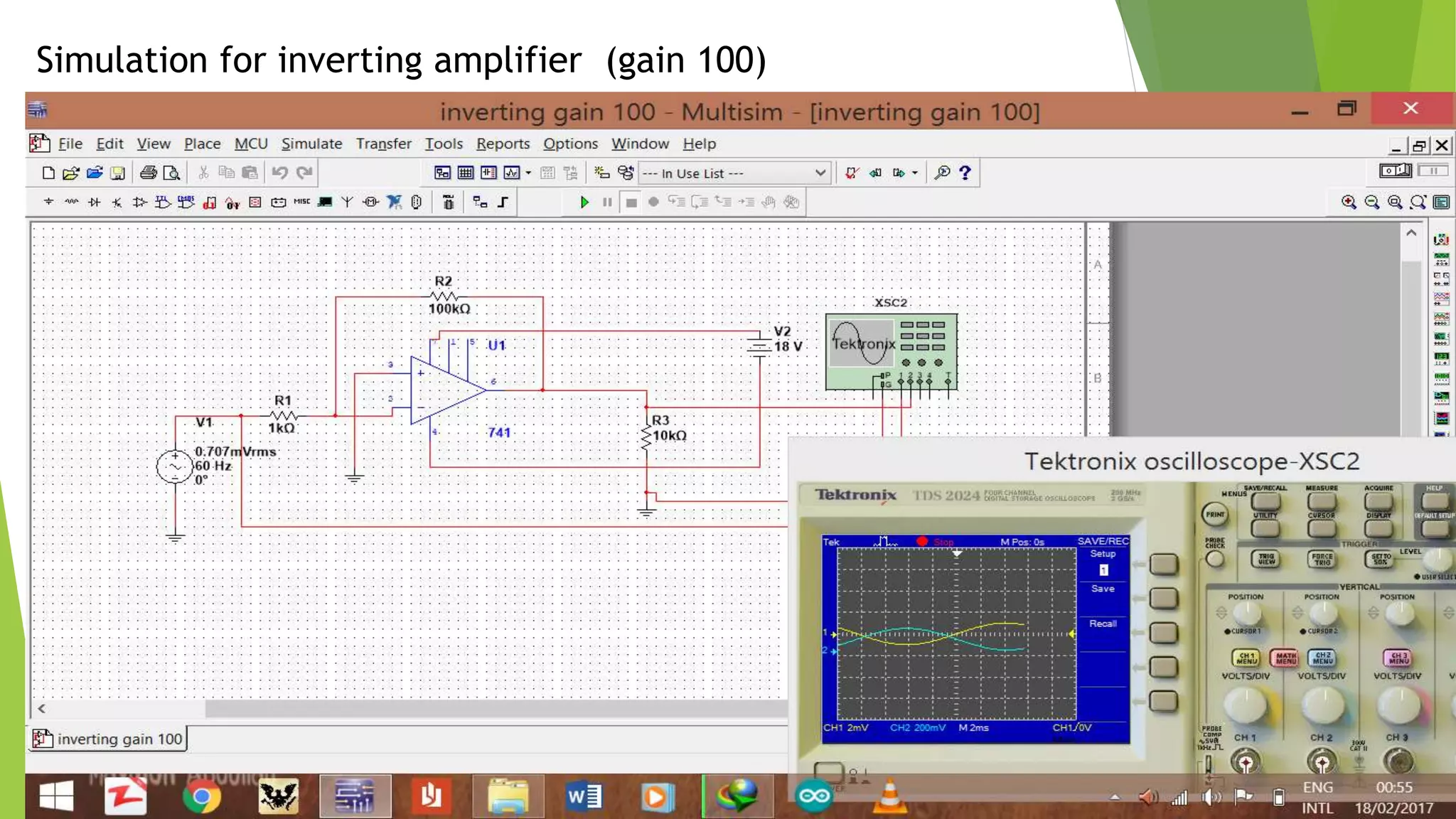
Task: Click the Windows Start button
Action: (x=56, y=797)
